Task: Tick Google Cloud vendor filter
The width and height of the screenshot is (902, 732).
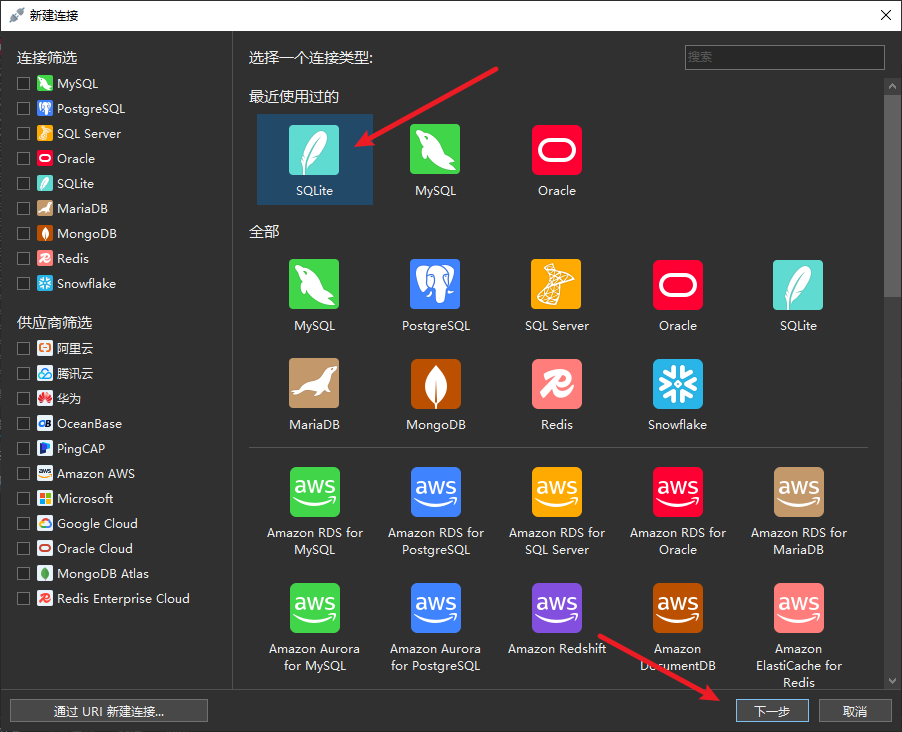Action: (x=24, y=524)
